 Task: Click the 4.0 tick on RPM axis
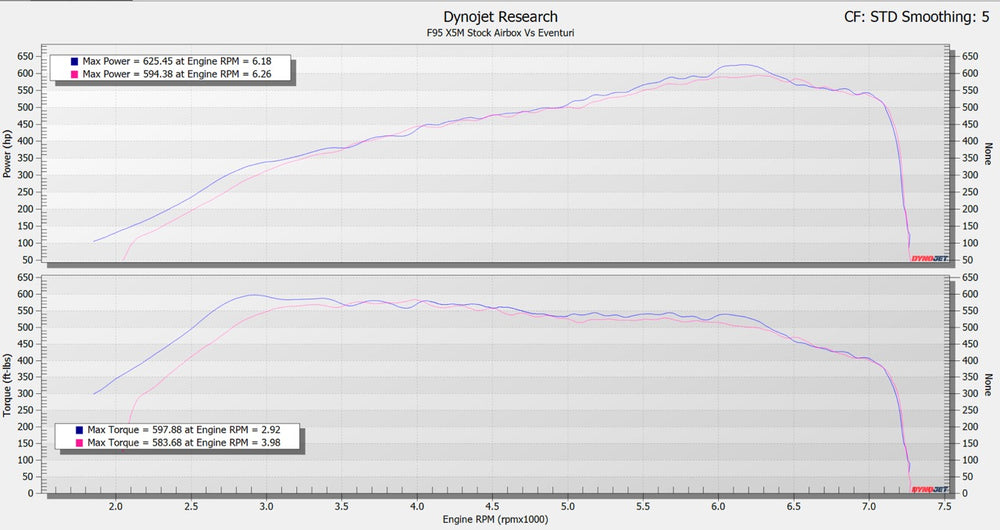417,507
